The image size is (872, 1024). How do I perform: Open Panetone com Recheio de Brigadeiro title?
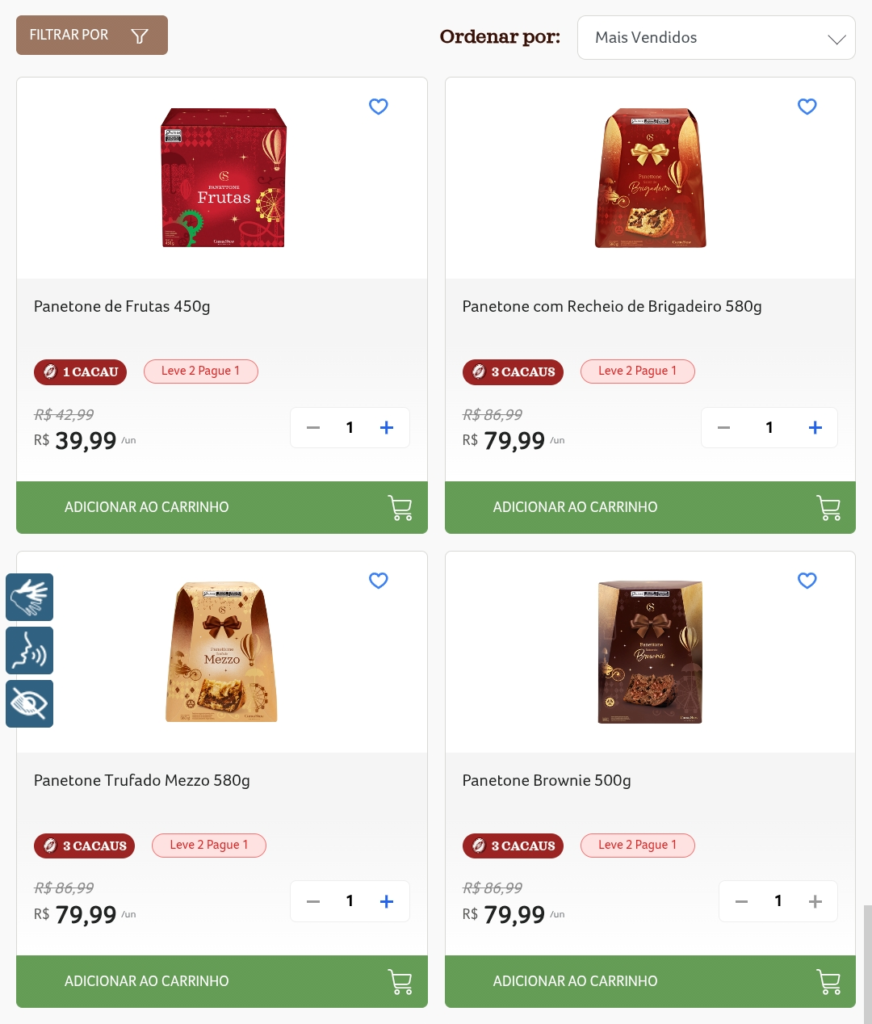coord(612,307)
